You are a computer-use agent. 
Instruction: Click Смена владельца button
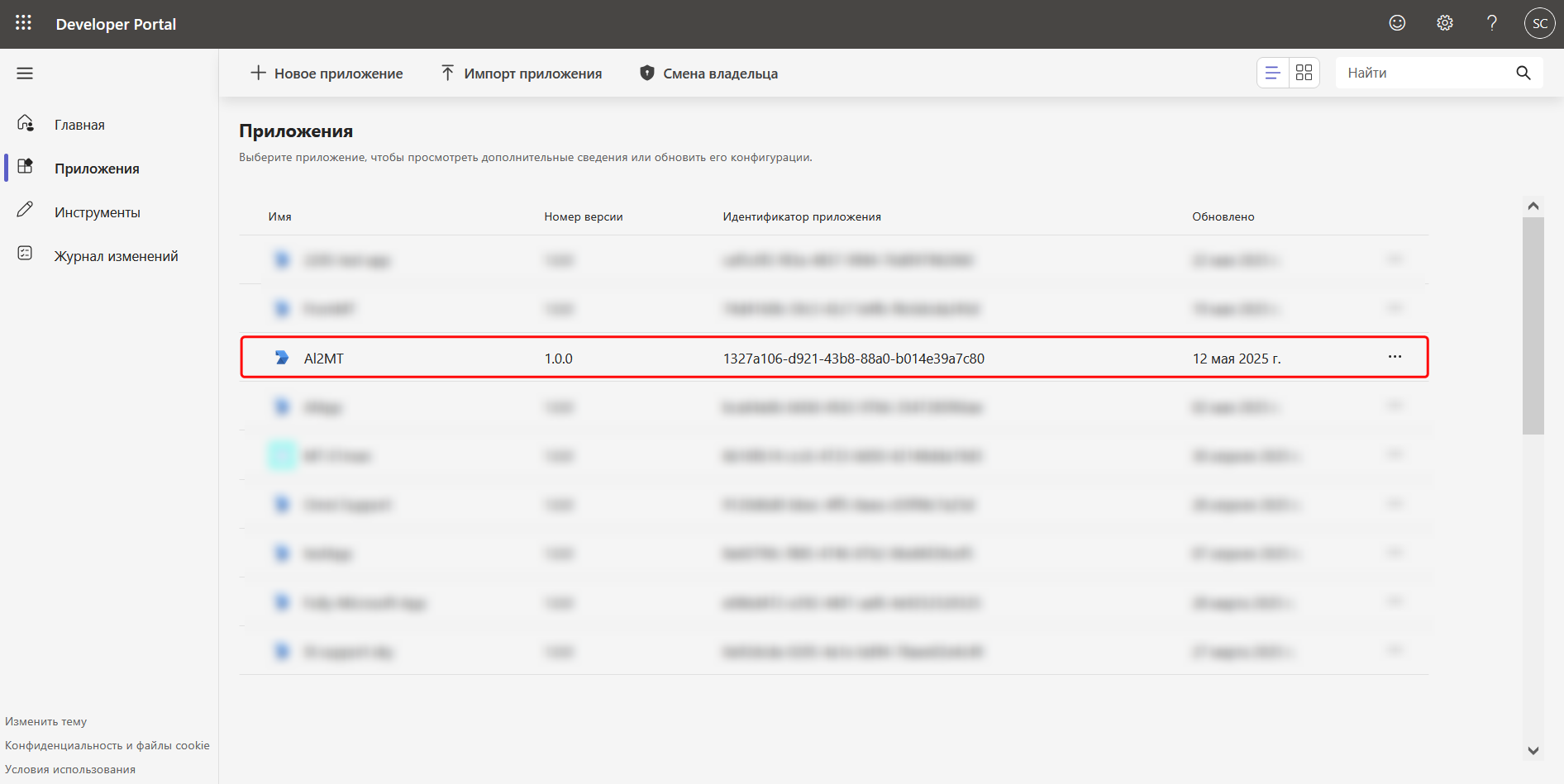tap(709, 74)
